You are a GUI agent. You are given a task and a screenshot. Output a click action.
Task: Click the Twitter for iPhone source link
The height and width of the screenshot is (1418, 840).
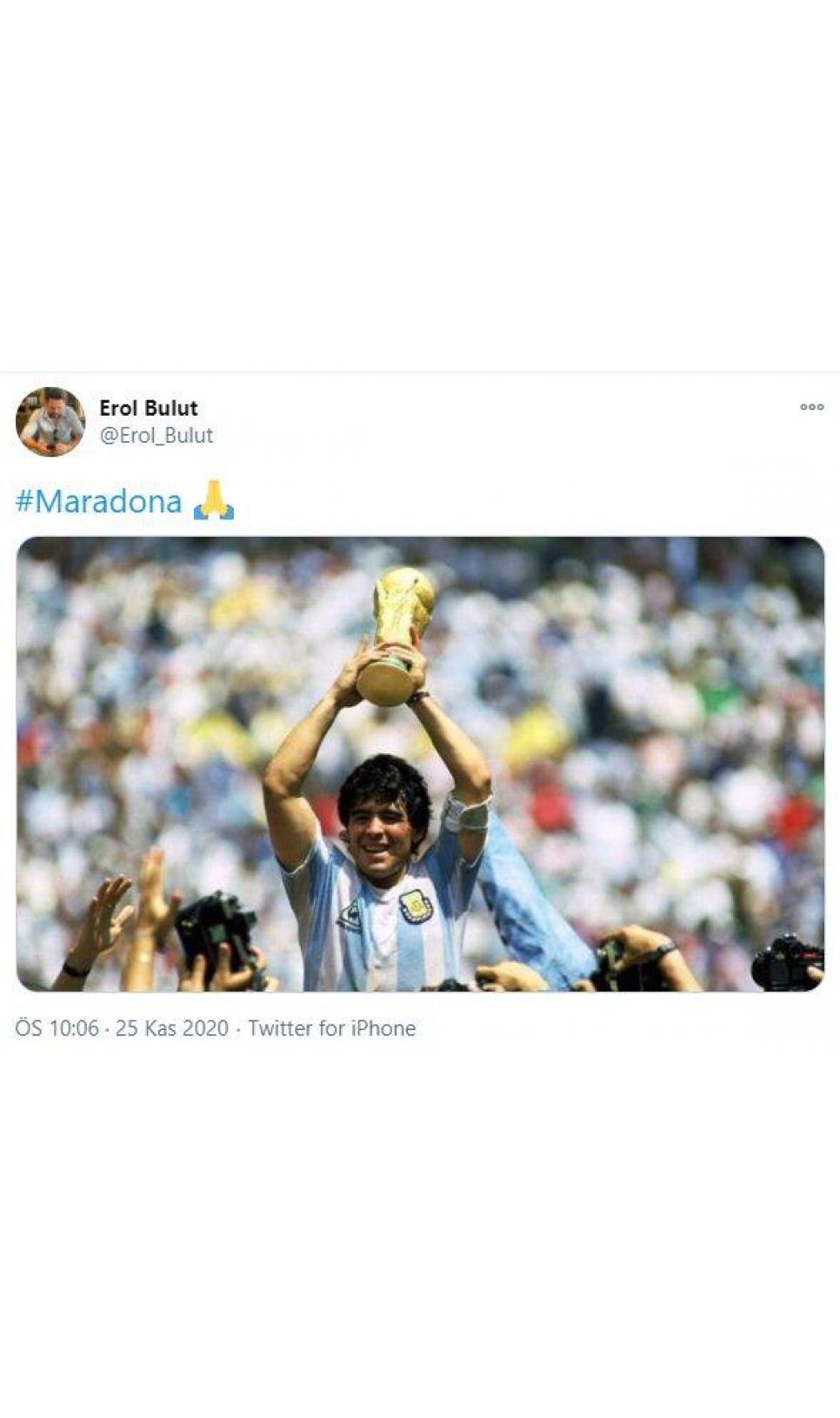(x=331, y=1028)
